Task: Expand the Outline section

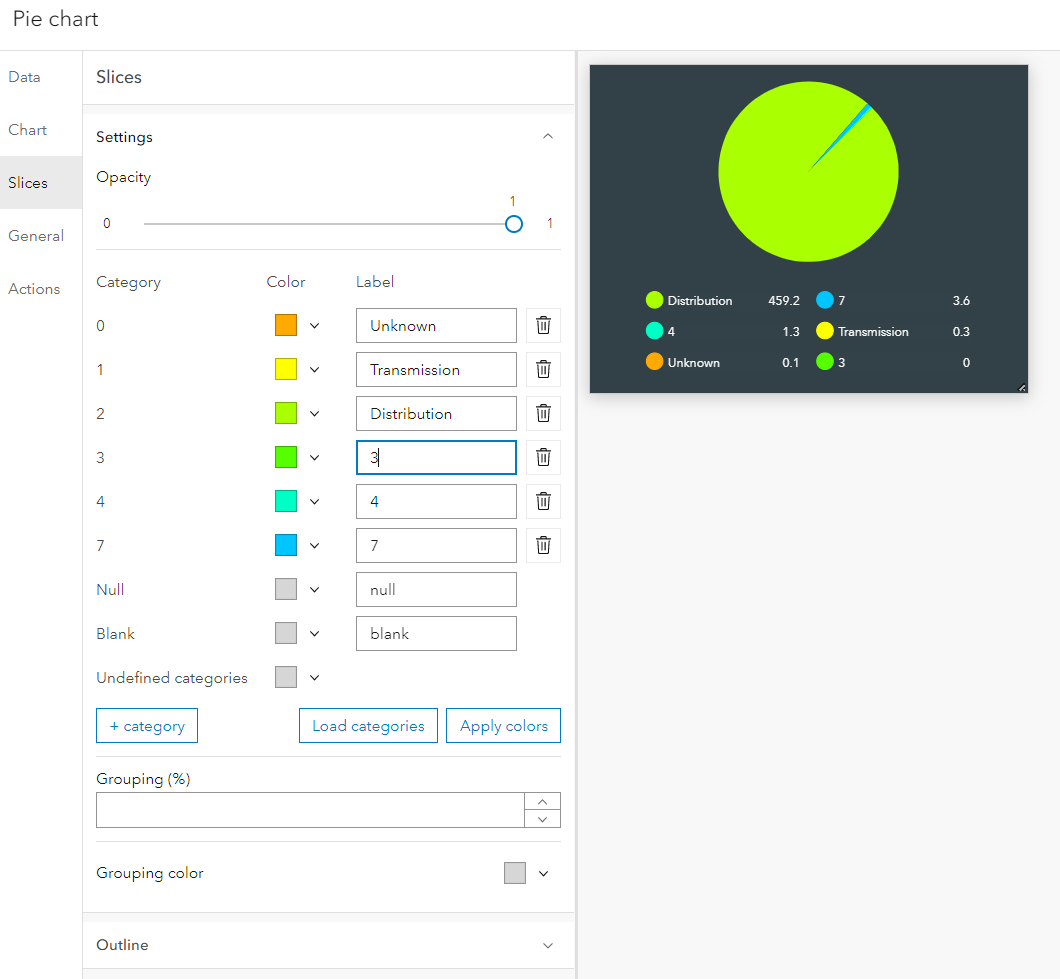Action: (x=547, y=944)
